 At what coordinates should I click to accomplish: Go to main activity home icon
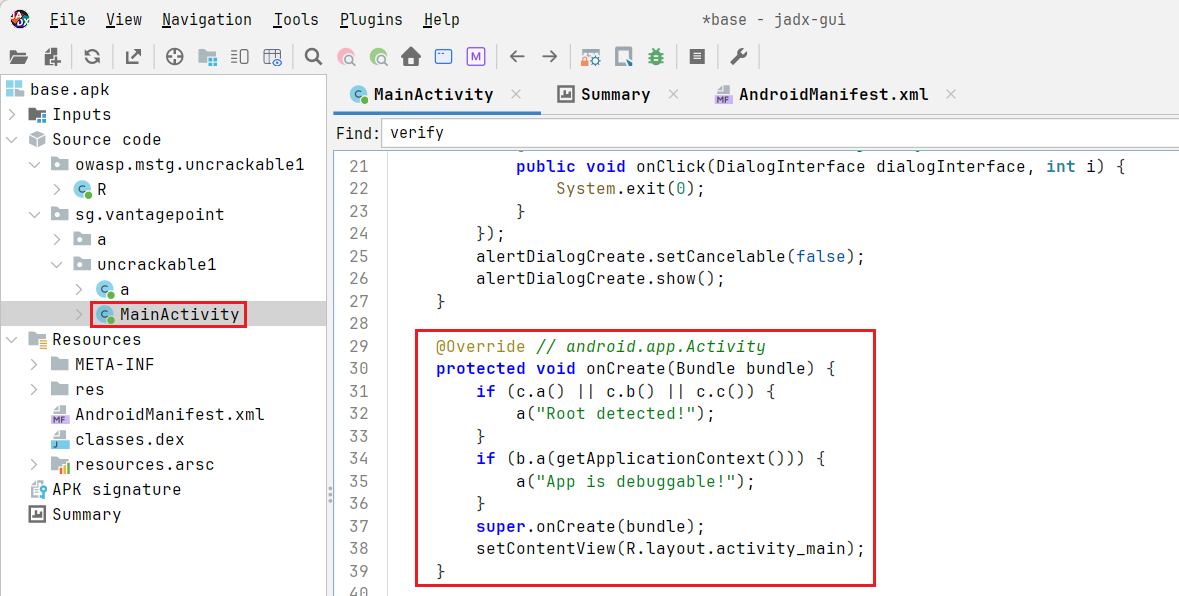point(411,57)
